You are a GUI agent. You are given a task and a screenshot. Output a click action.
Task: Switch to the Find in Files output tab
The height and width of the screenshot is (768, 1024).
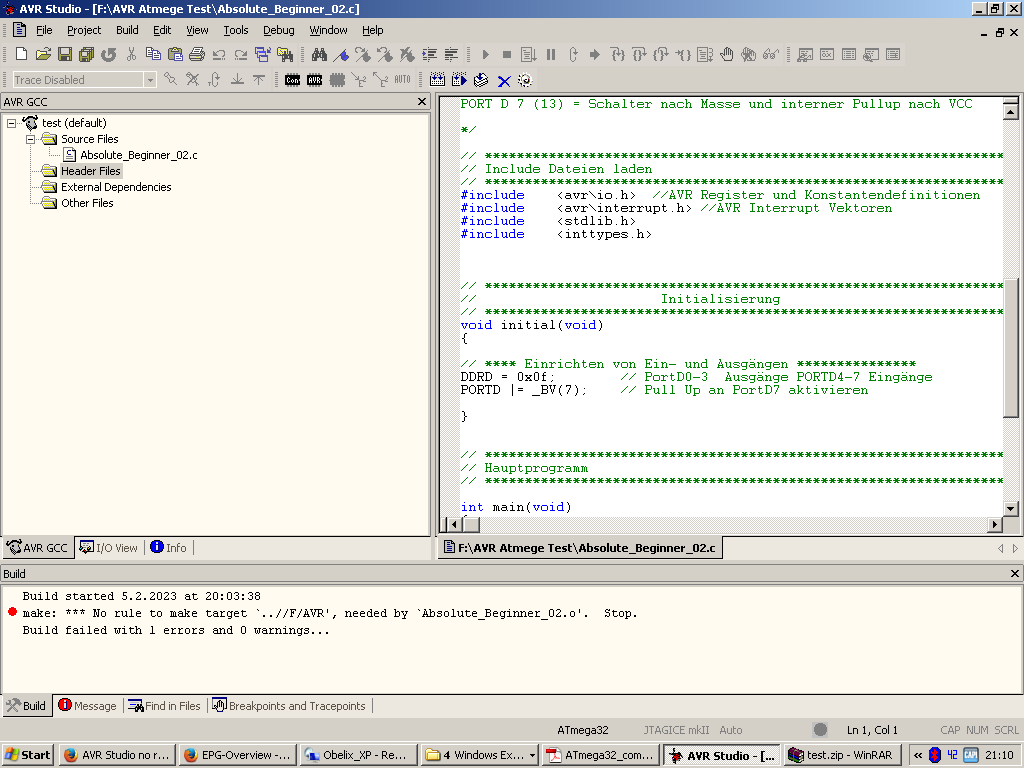(x=165, y=706)
